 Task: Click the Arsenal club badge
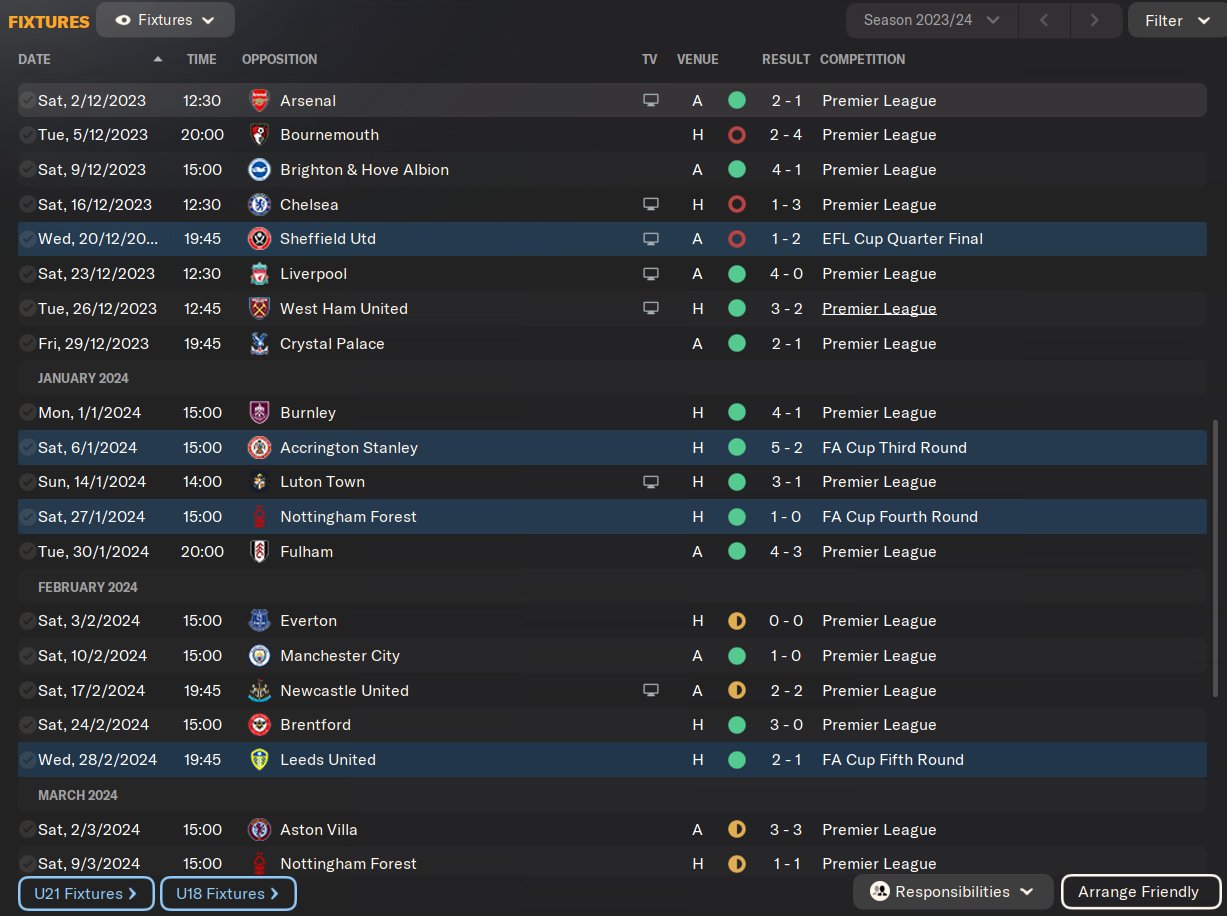coord(259,100)
